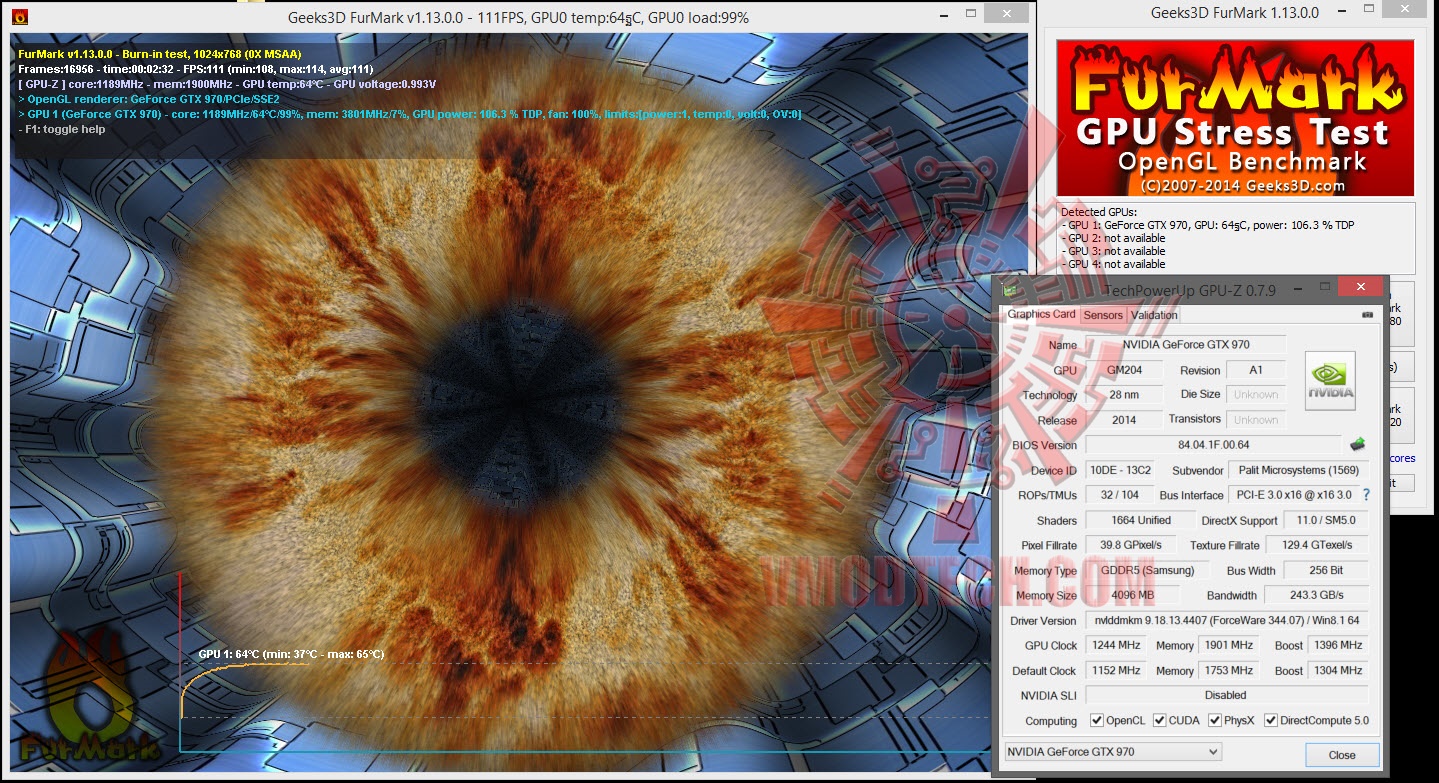
Task: Click the GPU-Z title bar app icon
Action: (x=1009, y=289)
